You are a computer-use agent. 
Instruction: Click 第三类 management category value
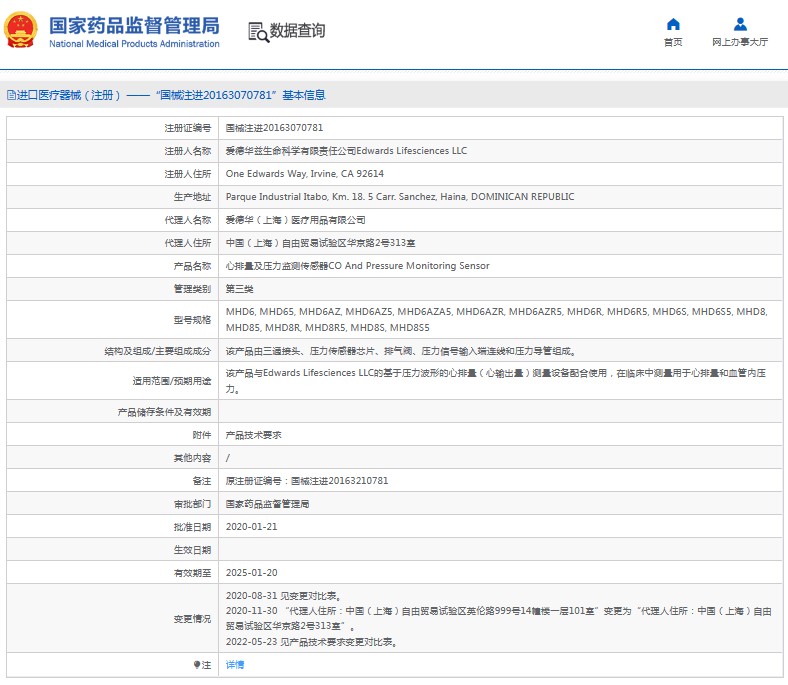239,289
